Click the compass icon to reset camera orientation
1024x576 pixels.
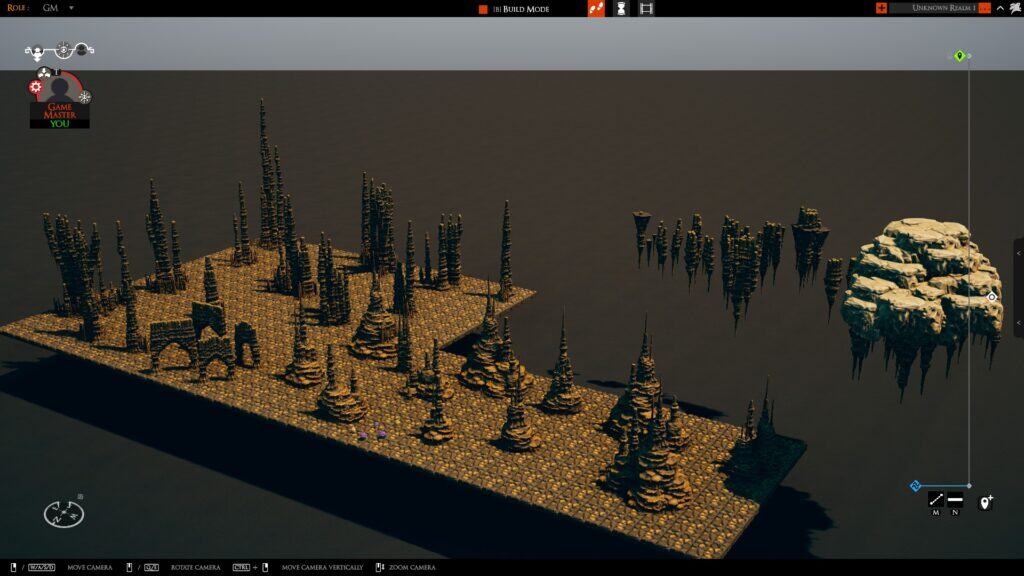tap(63, 514)
